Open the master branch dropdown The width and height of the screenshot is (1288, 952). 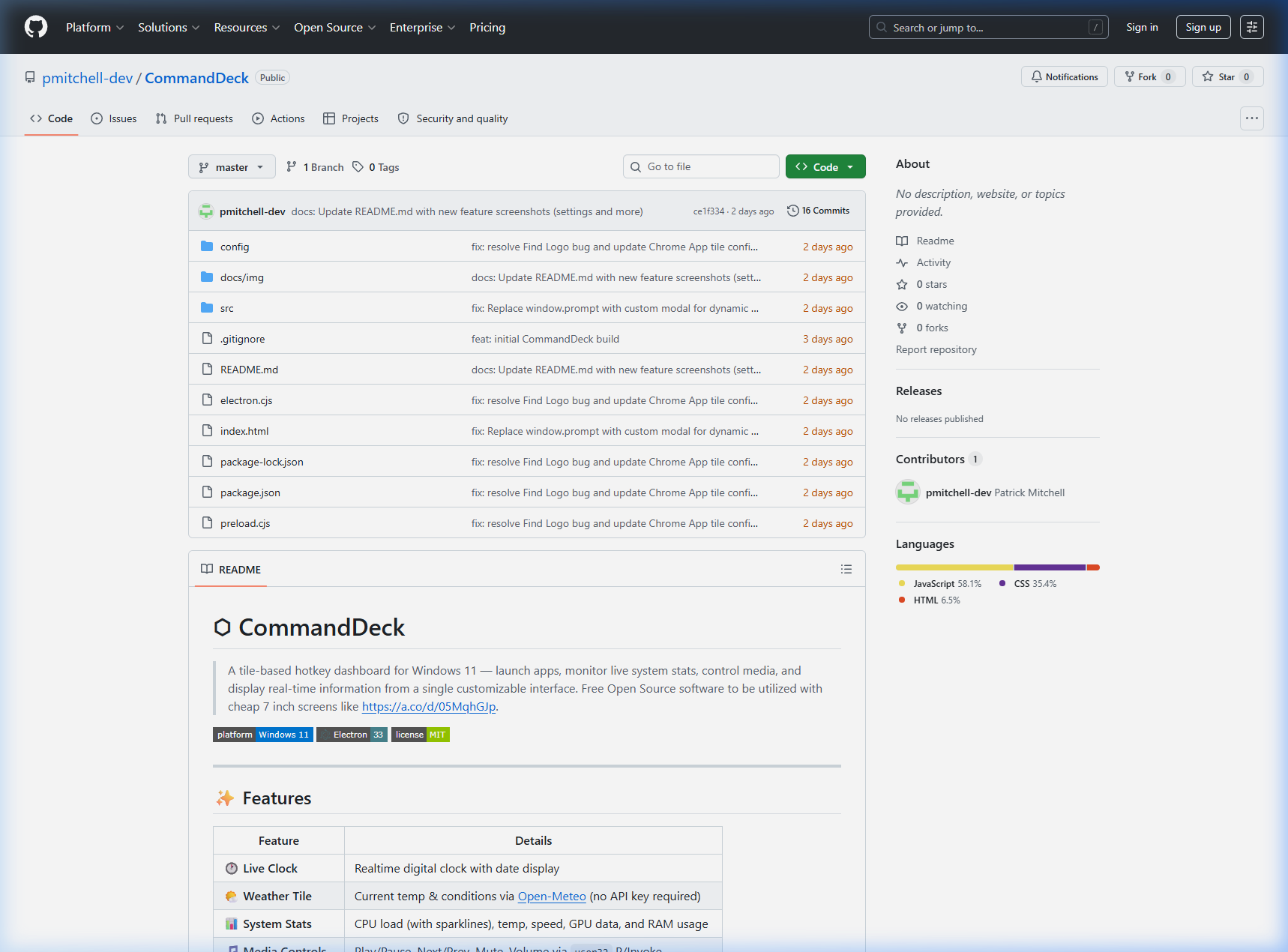232,166
